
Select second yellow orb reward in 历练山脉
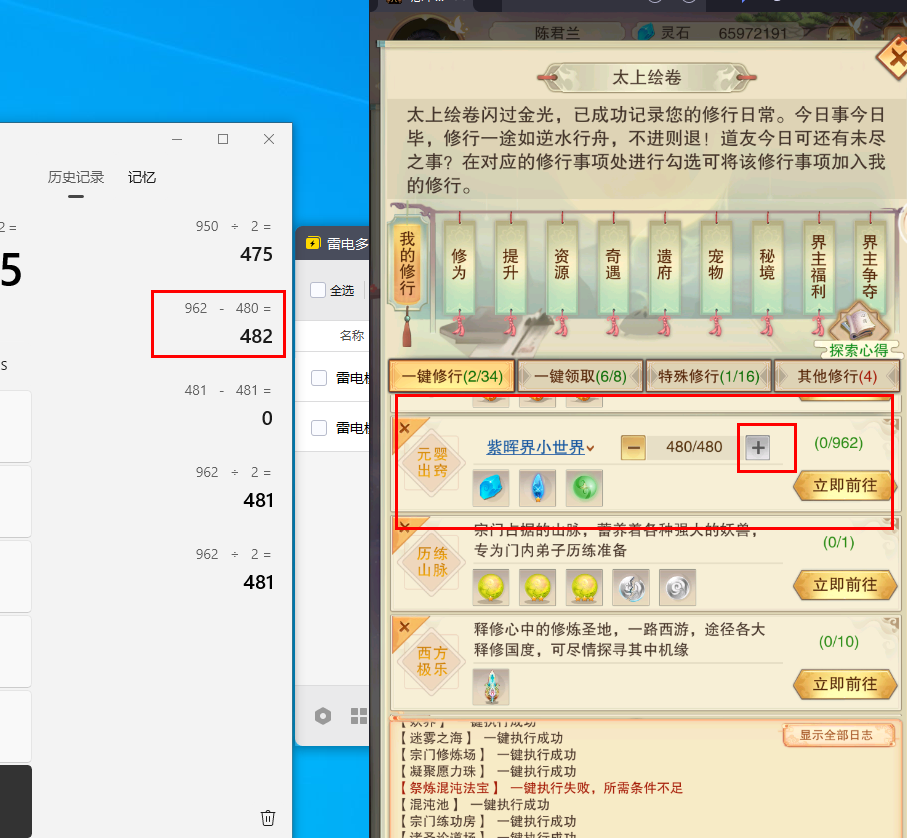click(x=537, y=588)
